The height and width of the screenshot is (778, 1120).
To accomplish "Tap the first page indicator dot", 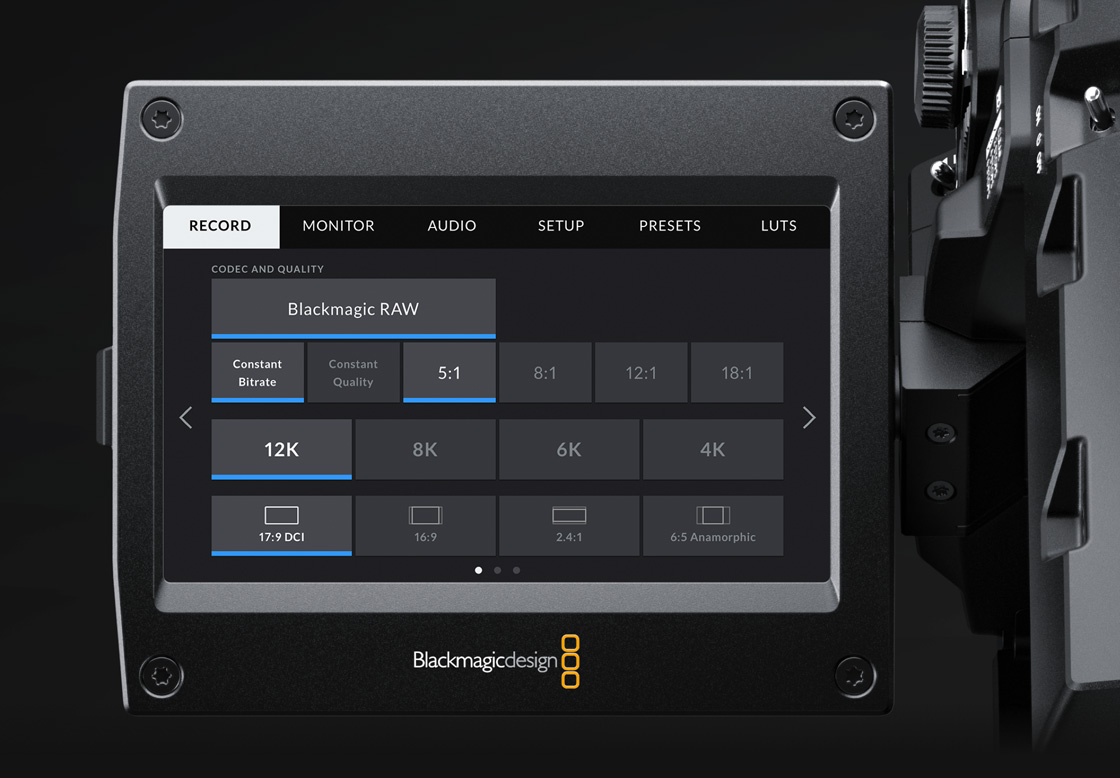I will pos(478,569).
